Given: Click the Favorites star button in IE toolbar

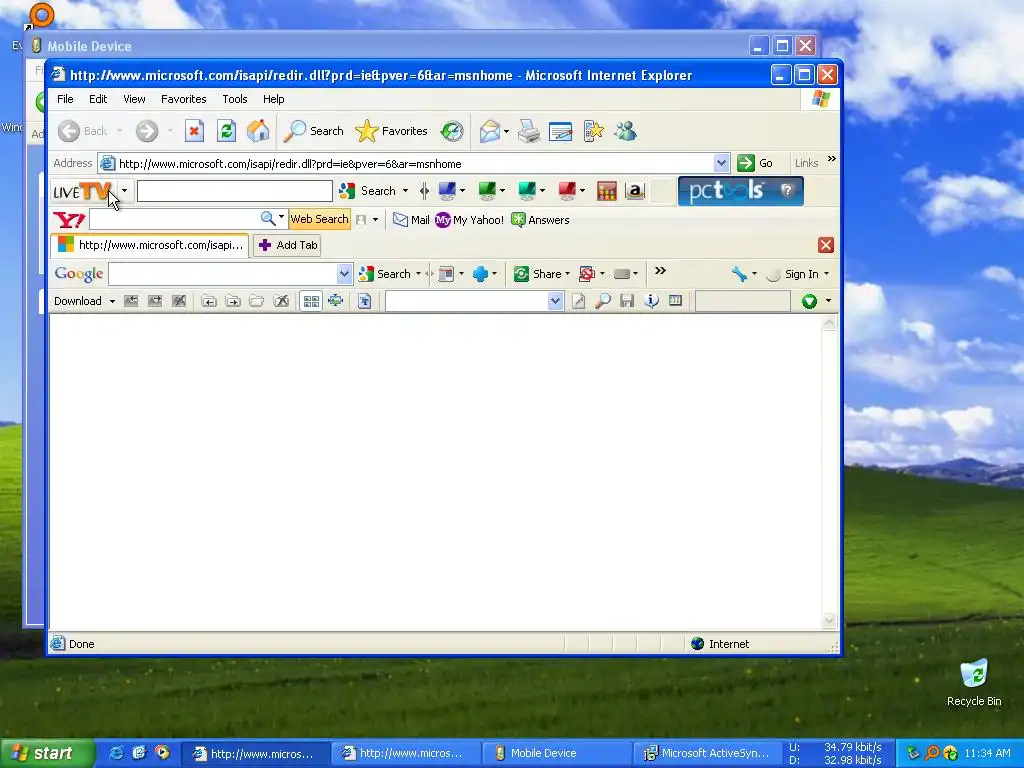Looking at the screenshot, I should (x=392, y=131).
